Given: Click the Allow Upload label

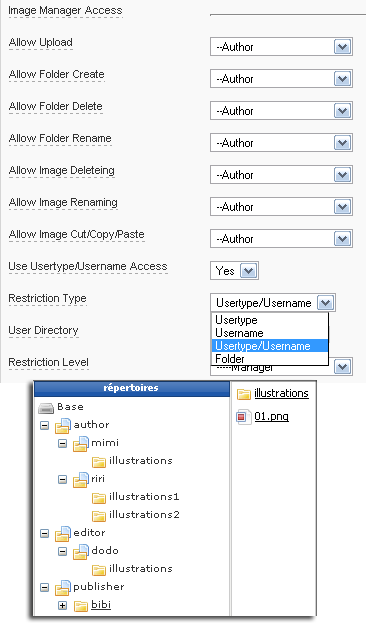Looking at the screenshot, I should 41,42.
